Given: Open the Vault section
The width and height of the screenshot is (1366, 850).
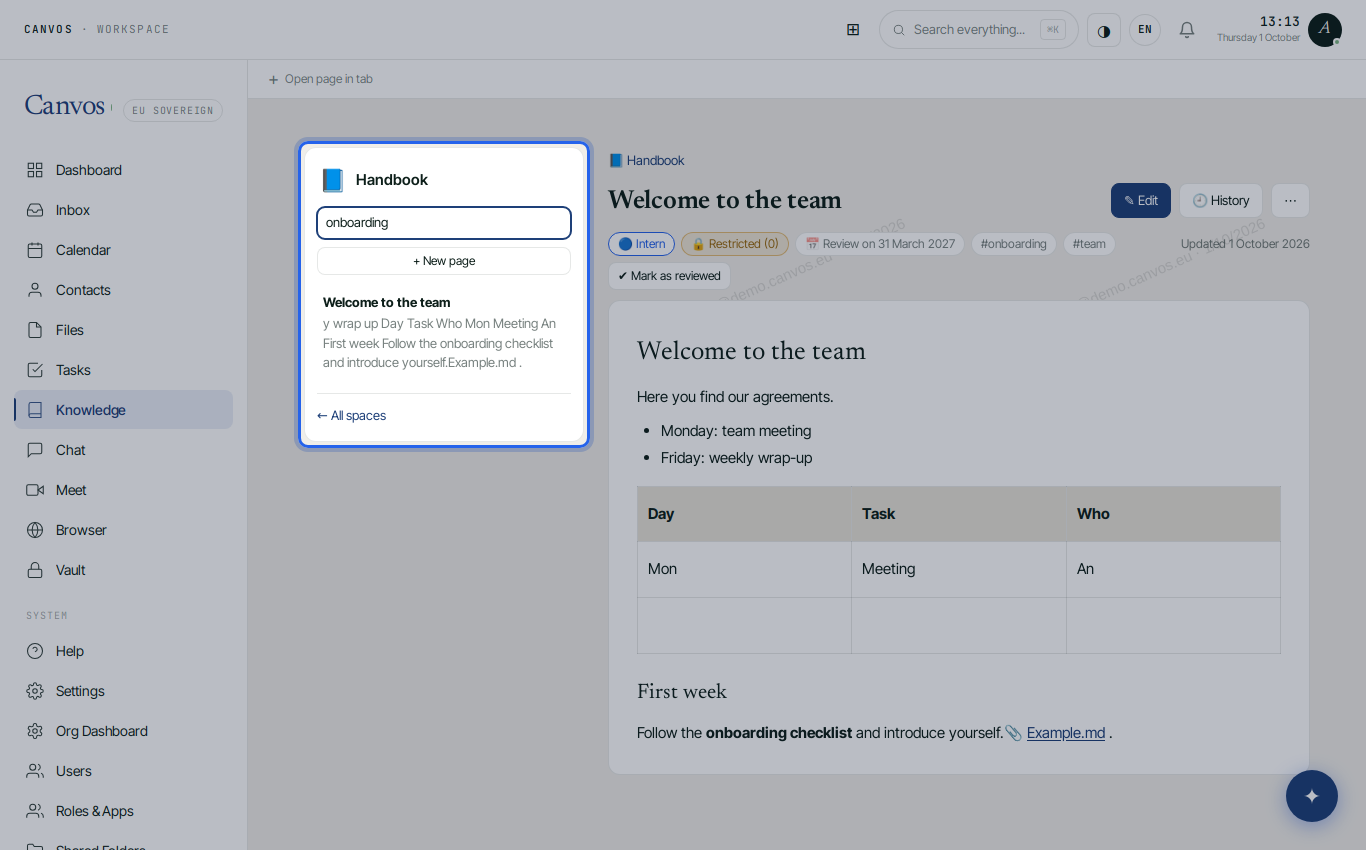Looking at the screenshot, I should coord(123,570).
